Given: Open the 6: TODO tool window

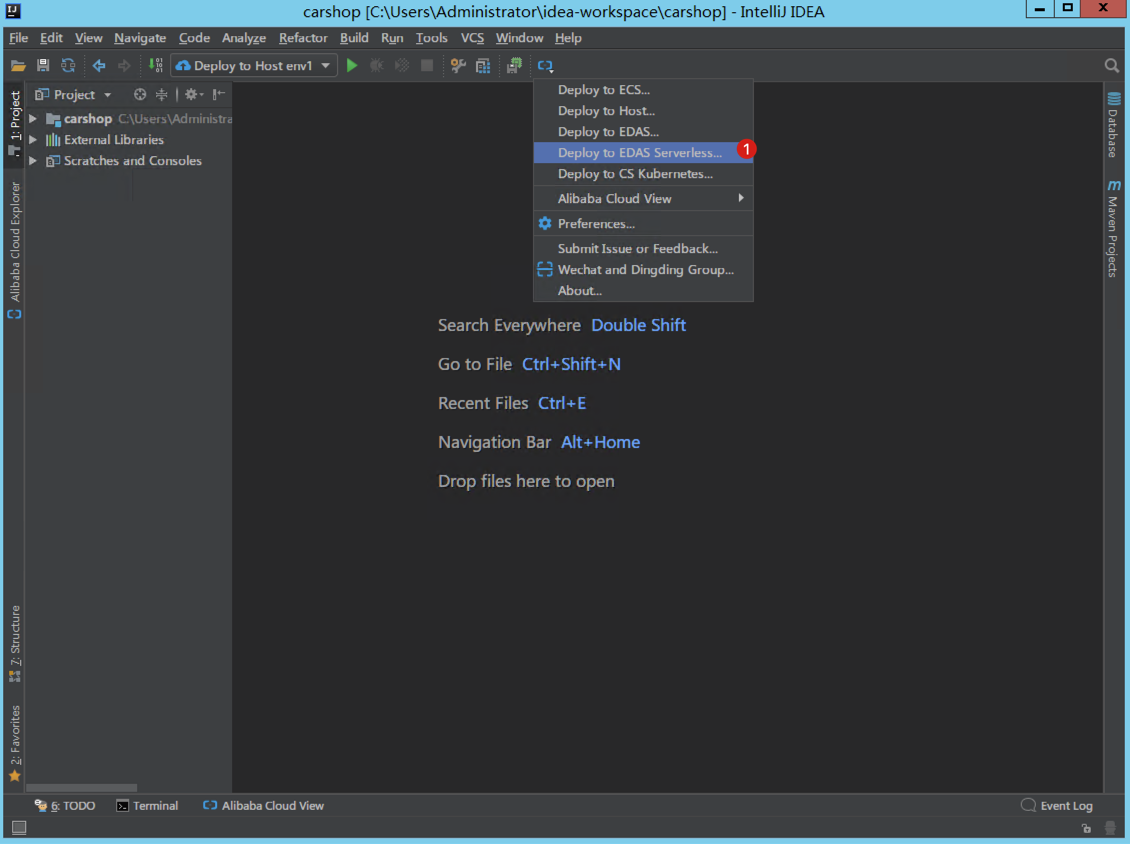Looking at the screenshot, I should 65,806.
